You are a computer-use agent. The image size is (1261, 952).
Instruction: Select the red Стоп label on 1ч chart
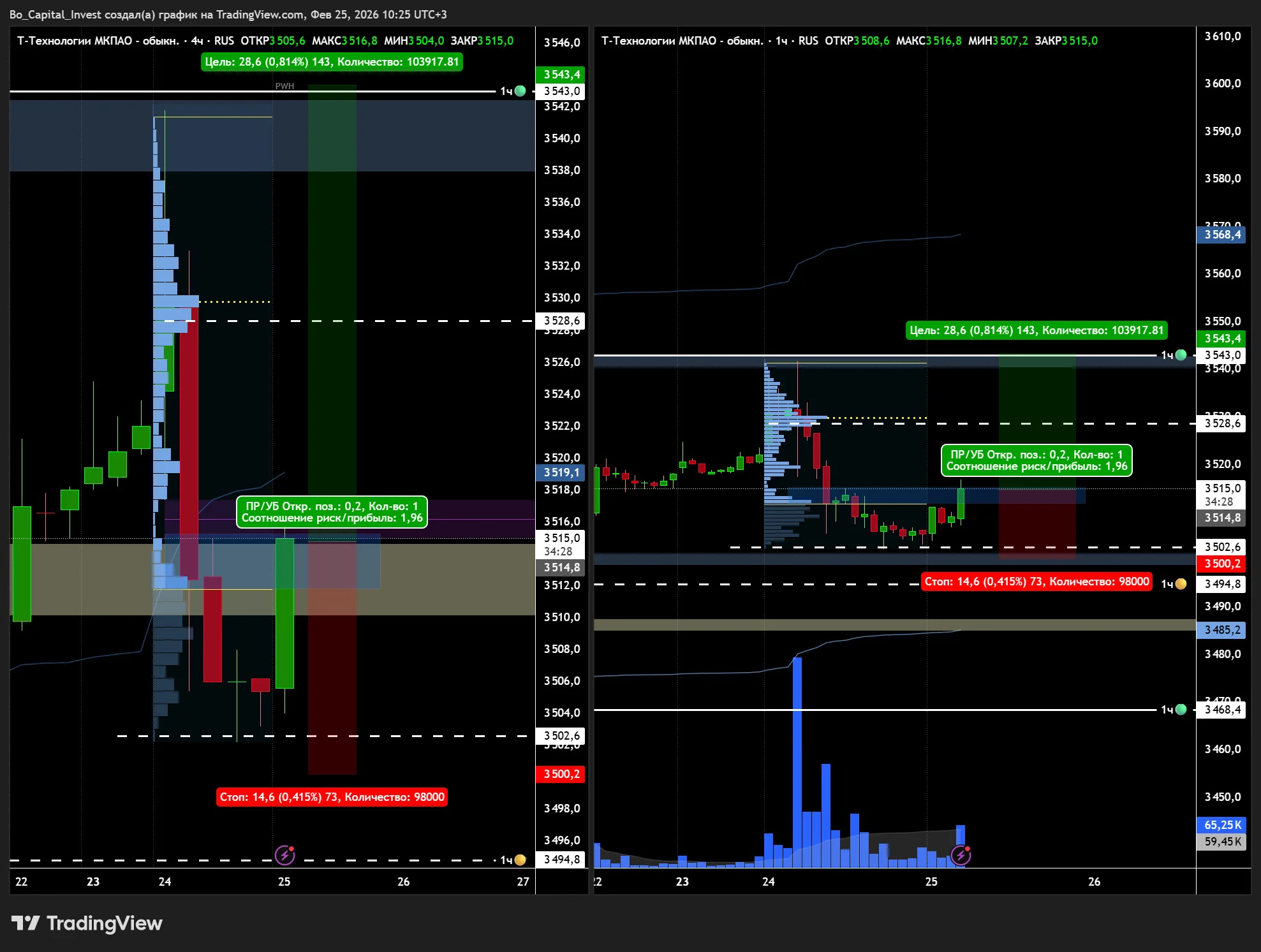(1036, 582)
